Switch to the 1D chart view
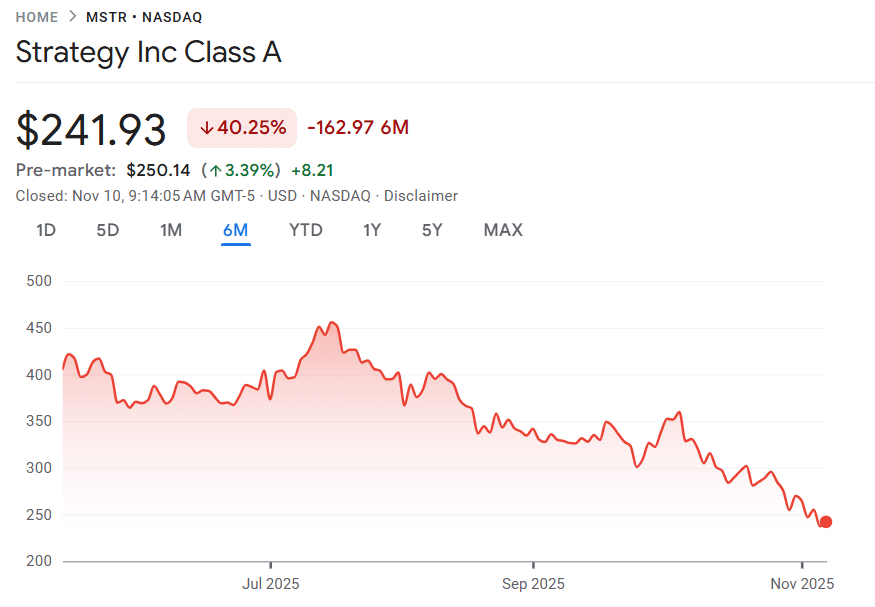Screen dimensions: 875x607 (x=45, y=230)
